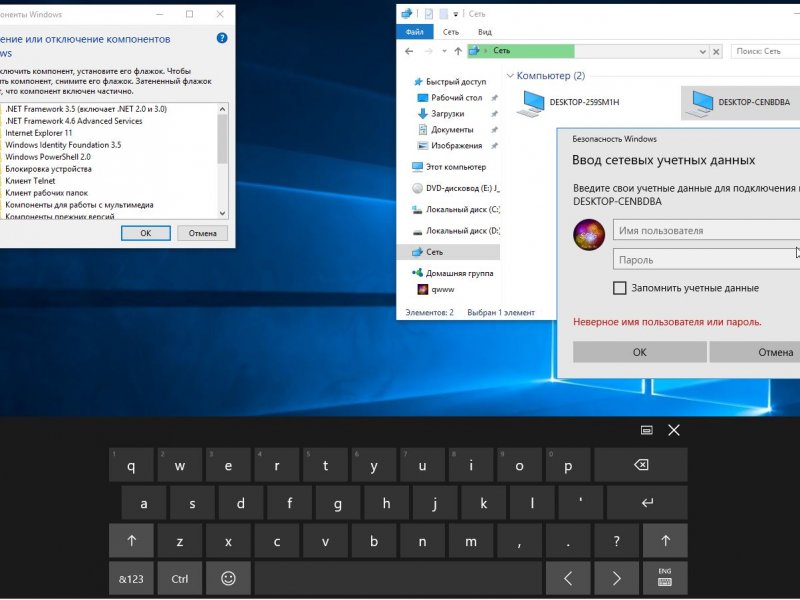Image resolution: width=800 pixels, height=600 pixels.
Task: Select Этот компьютер in the navigation pane
Action: 449,167
